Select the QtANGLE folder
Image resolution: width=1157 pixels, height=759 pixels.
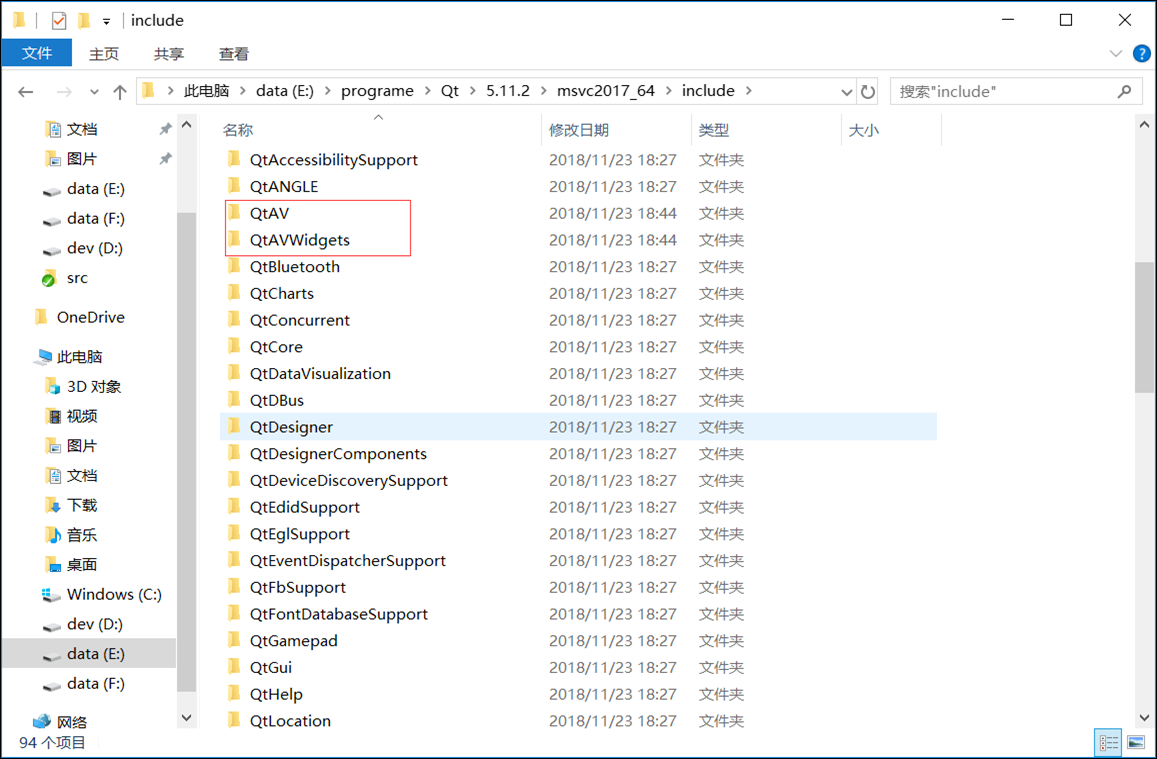point(284,187)
